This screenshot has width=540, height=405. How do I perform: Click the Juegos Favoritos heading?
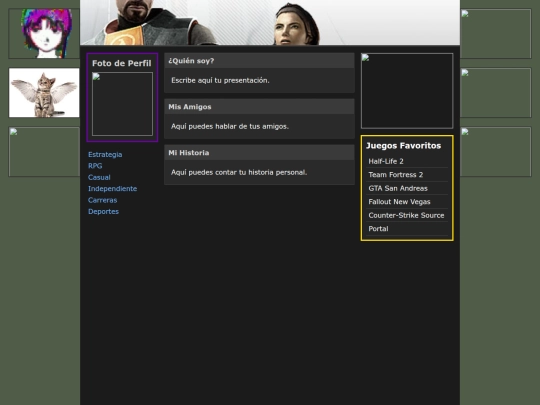point(404,146)
